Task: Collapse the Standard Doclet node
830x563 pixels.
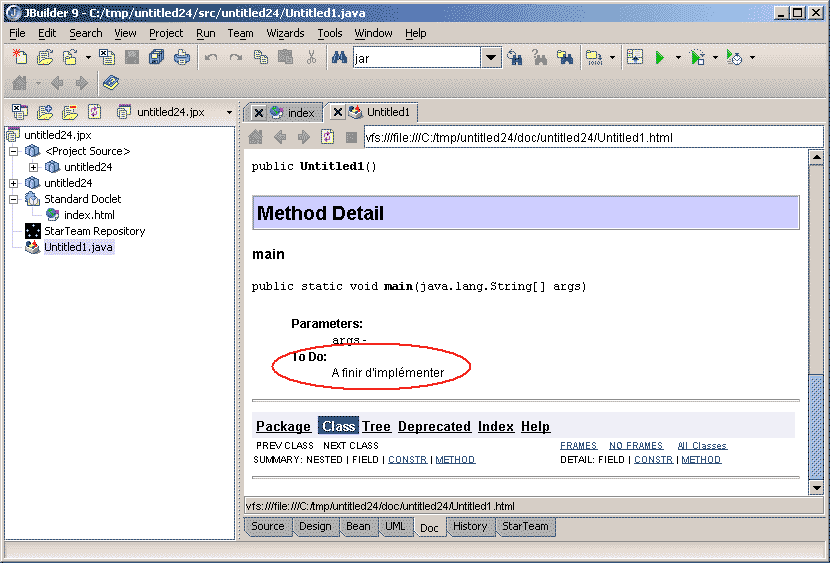Action: (x=13, y=199)
